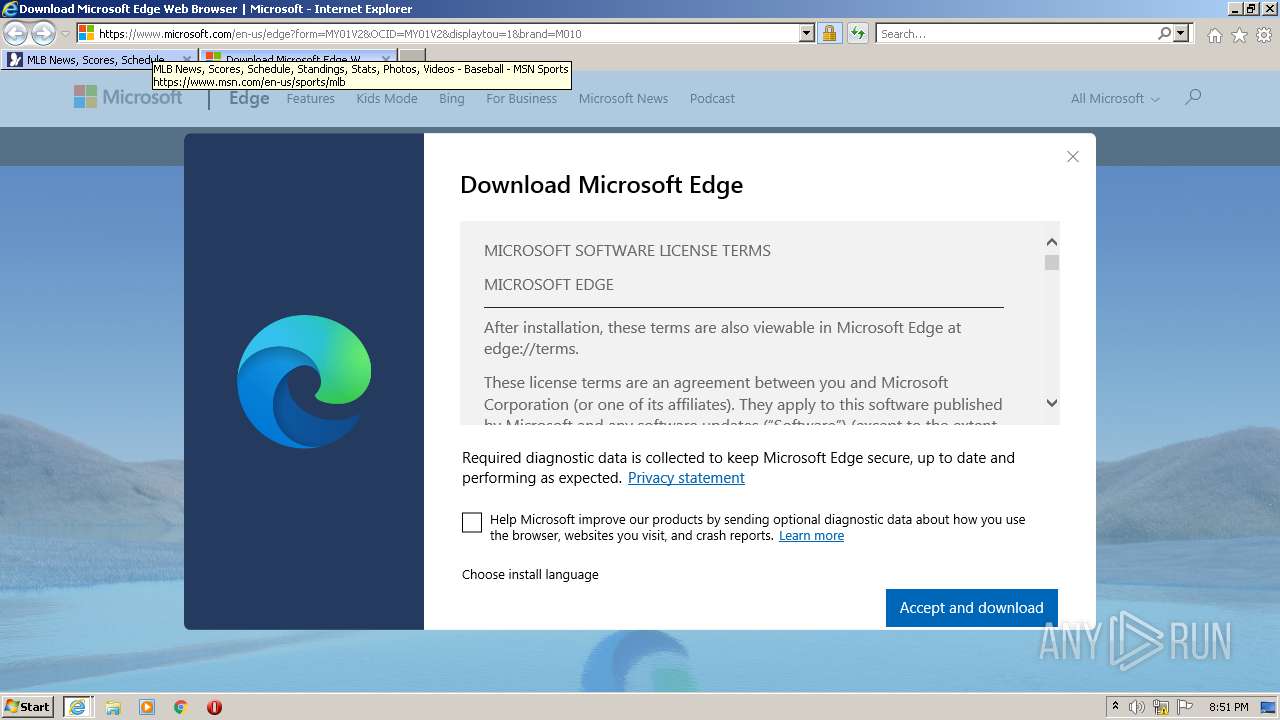Viewport: 1280px width, 720px height.
Task: Click the search magnifier icon in search box
Action: click(x=1164, y=33)
